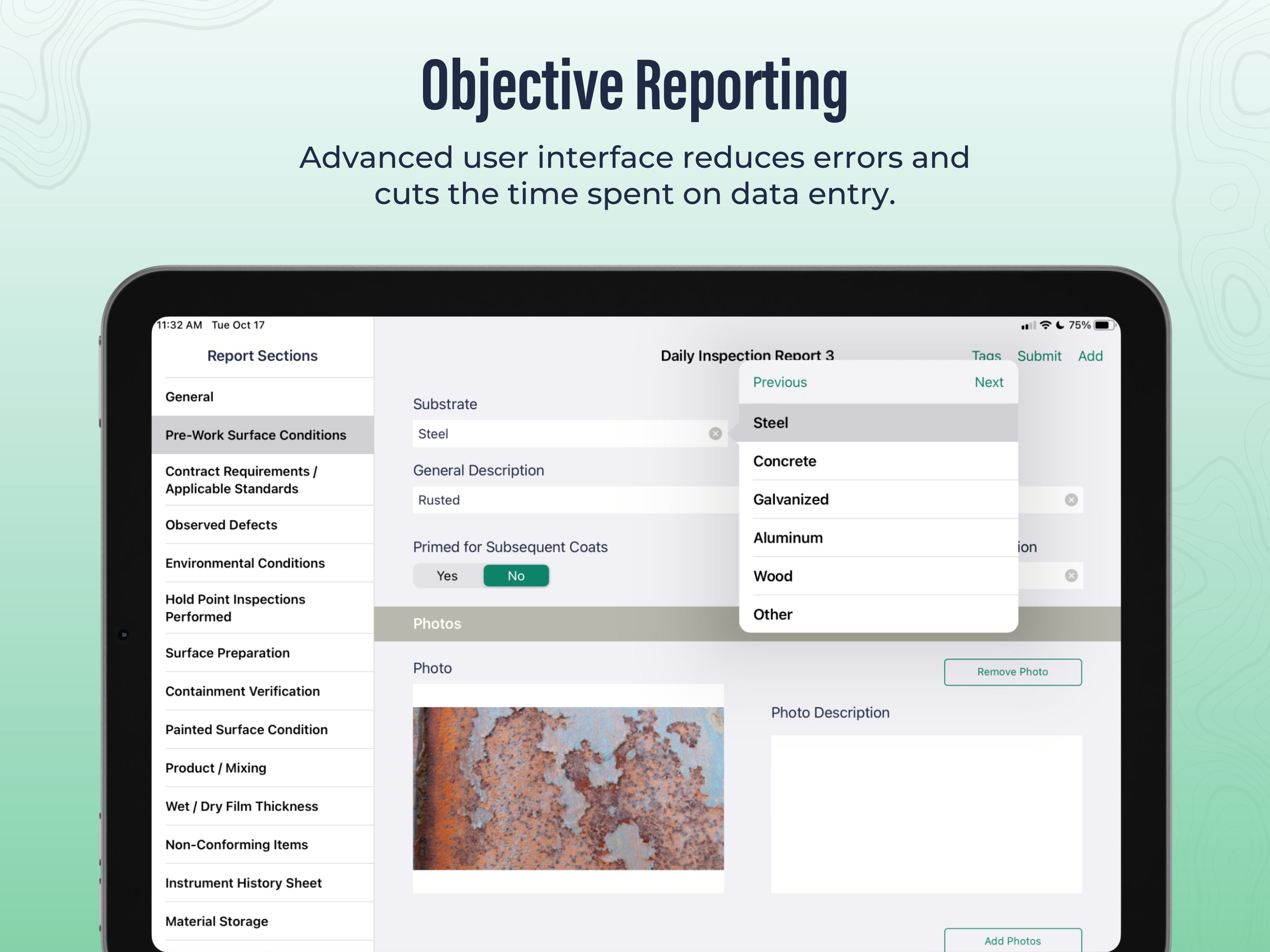Image resolution: width=1270 pixels, height=952 pixels.
Task: Click the Photo Description label
Action: [x=830, y=713]
